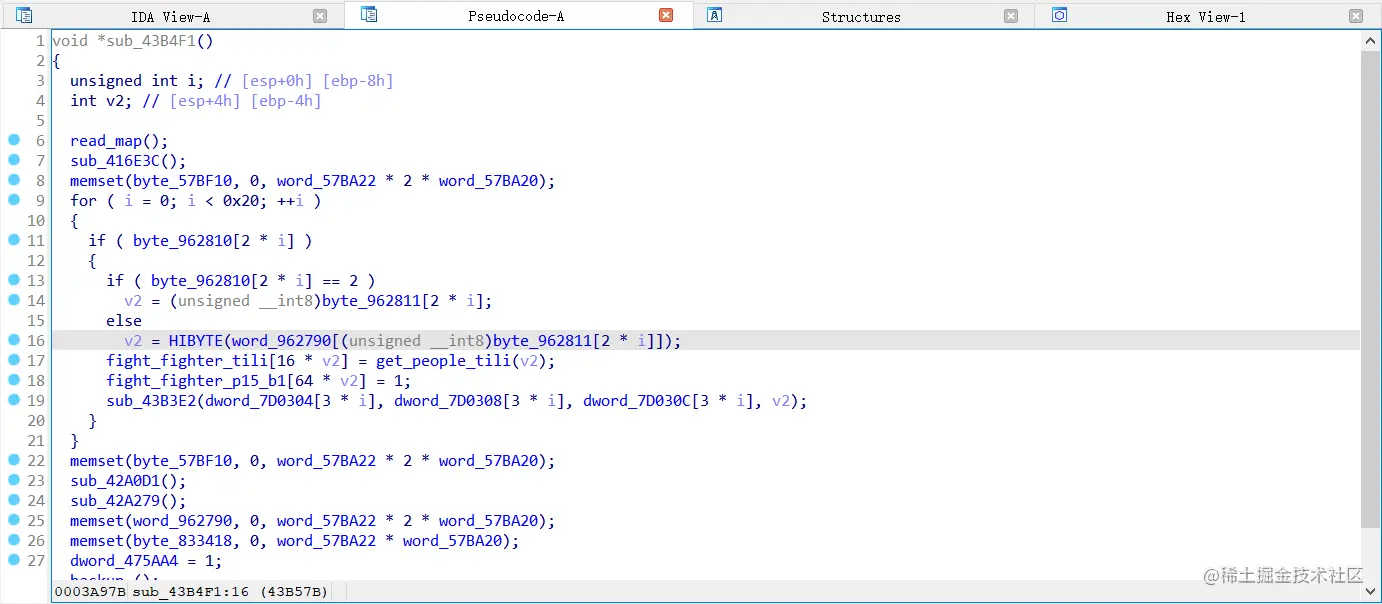
Task: Set breakpoint marker on line 23
Action: tap(14, 480)
